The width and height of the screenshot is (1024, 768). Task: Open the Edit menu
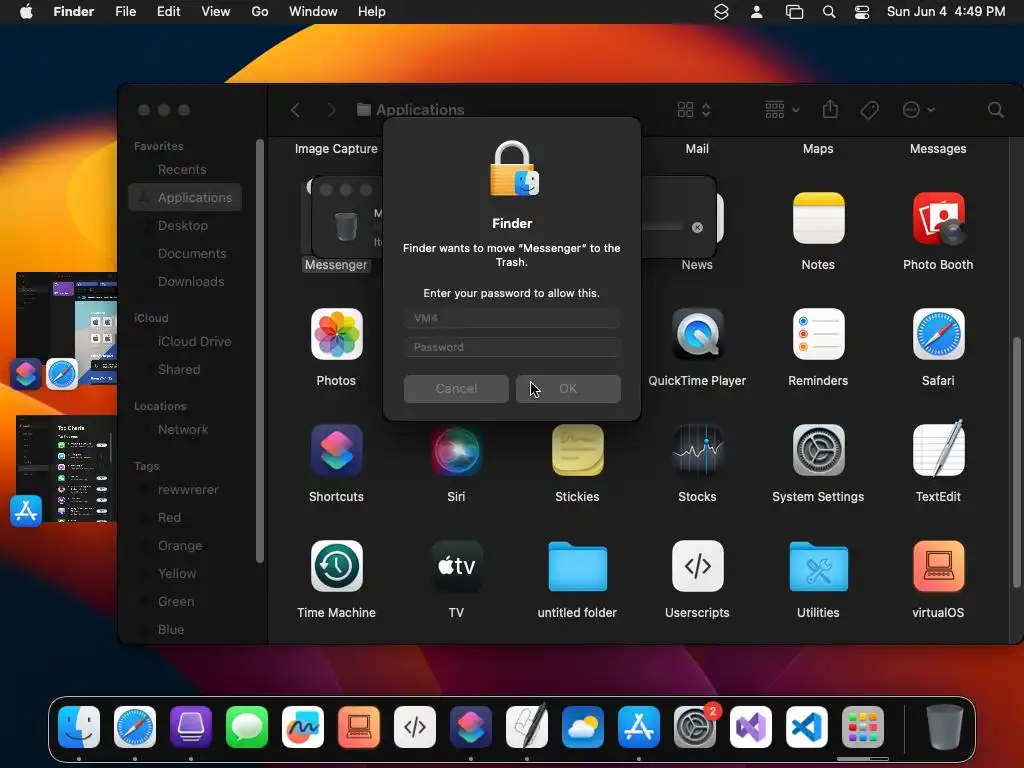[x=168, y=11]
